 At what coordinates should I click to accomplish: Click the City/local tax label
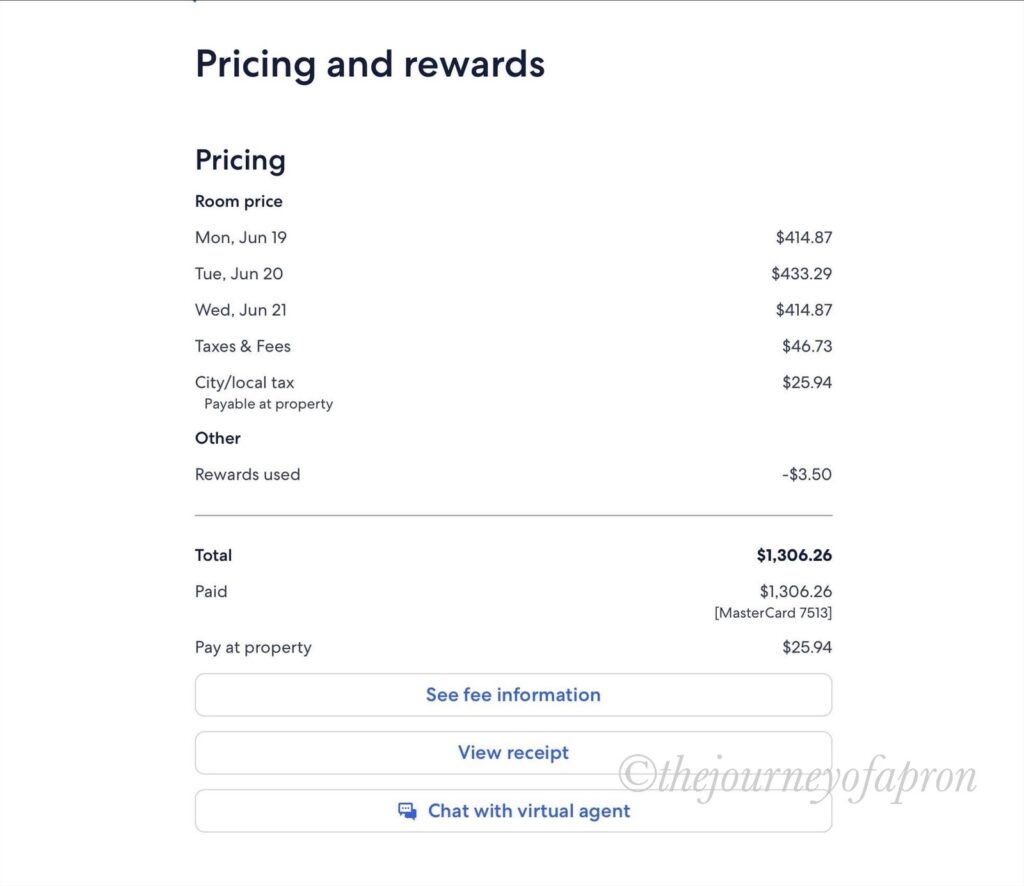pyautogui.click(x=244, y=383)
